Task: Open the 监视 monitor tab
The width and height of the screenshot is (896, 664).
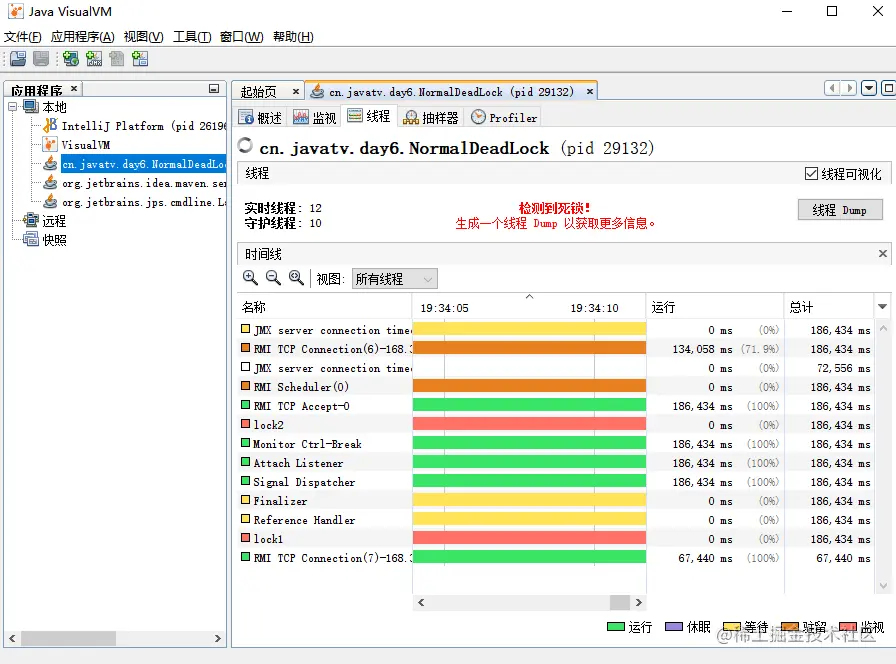Action: (314, 117)
